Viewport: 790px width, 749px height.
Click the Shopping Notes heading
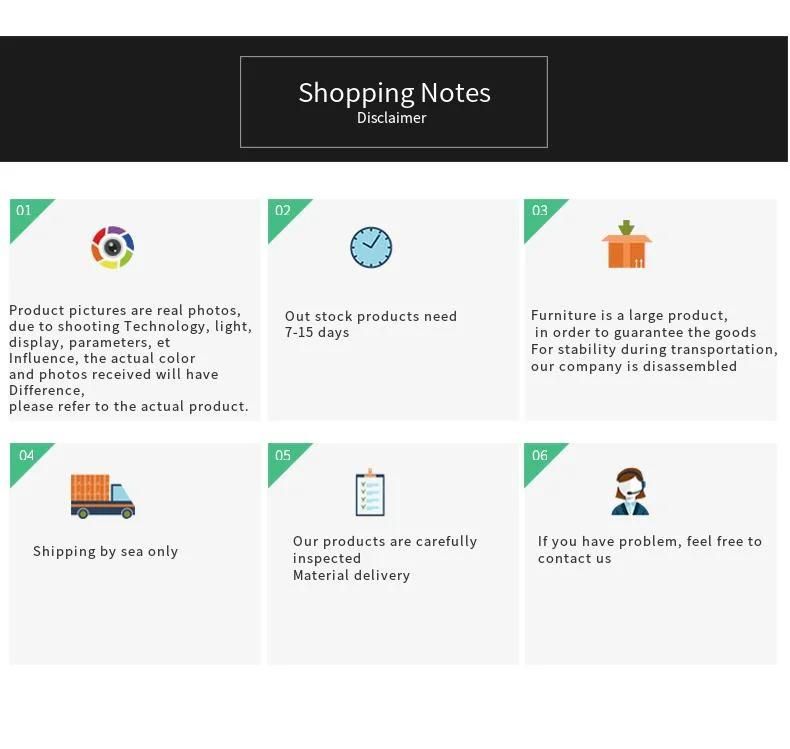394,93
